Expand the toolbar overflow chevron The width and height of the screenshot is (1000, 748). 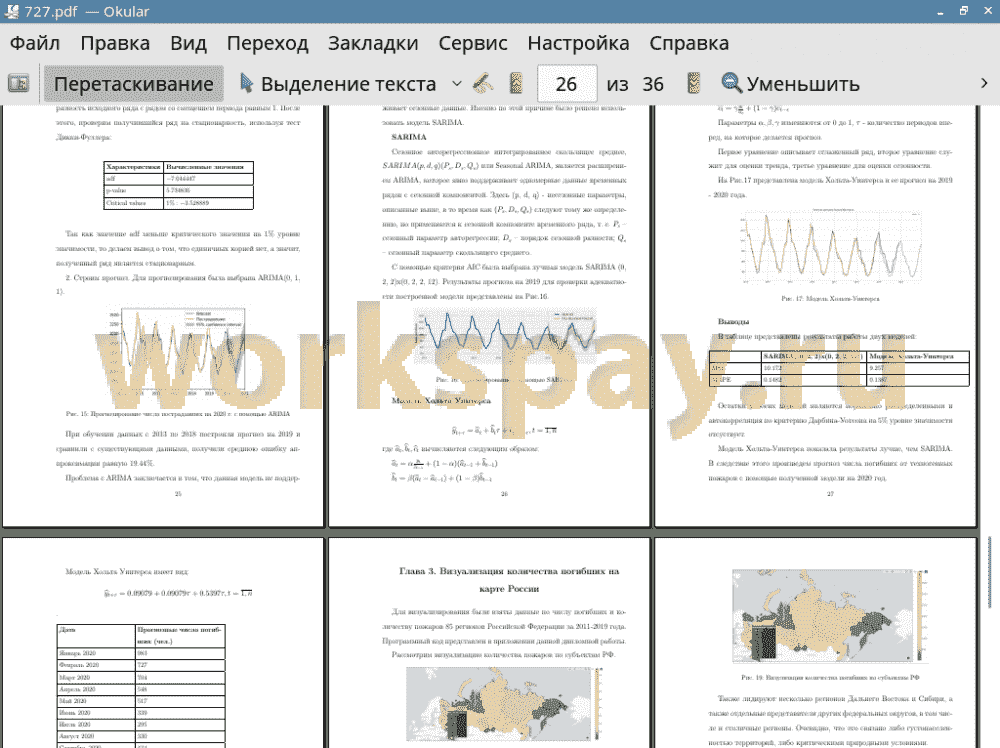[x=984, y=84]
